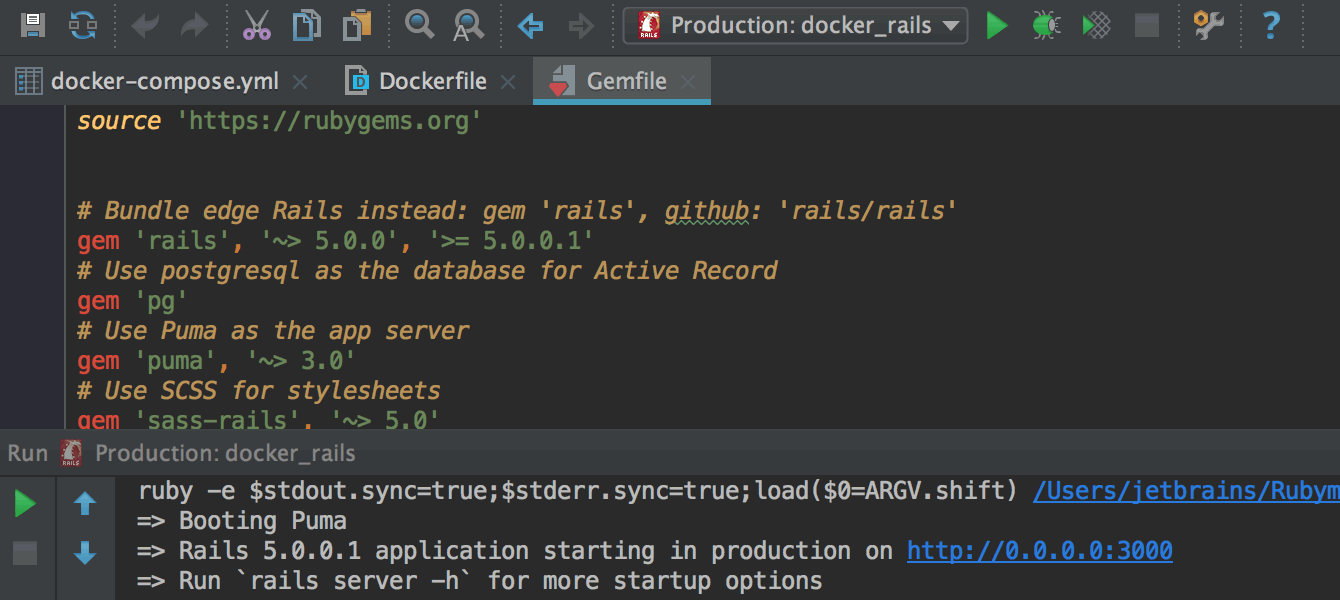Click the Undo arrow icon
Screen dimensions: 1340x600
pyautogui.click(x=146, y=25)
